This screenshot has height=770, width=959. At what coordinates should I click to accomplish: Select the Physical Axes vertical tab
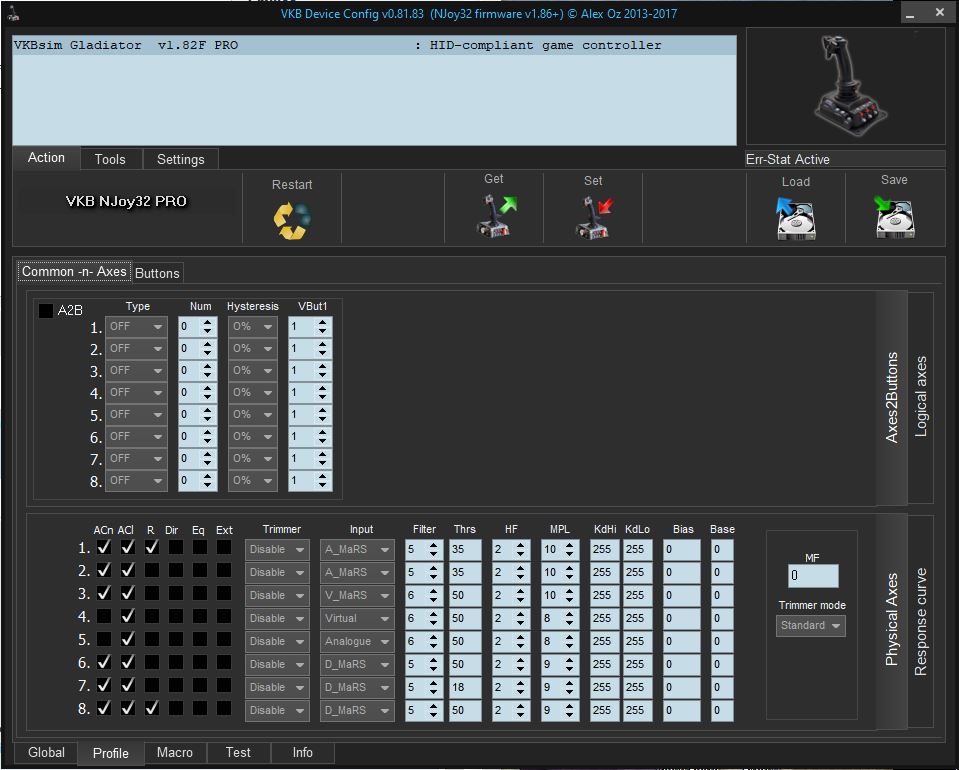(x=892, y=620)
